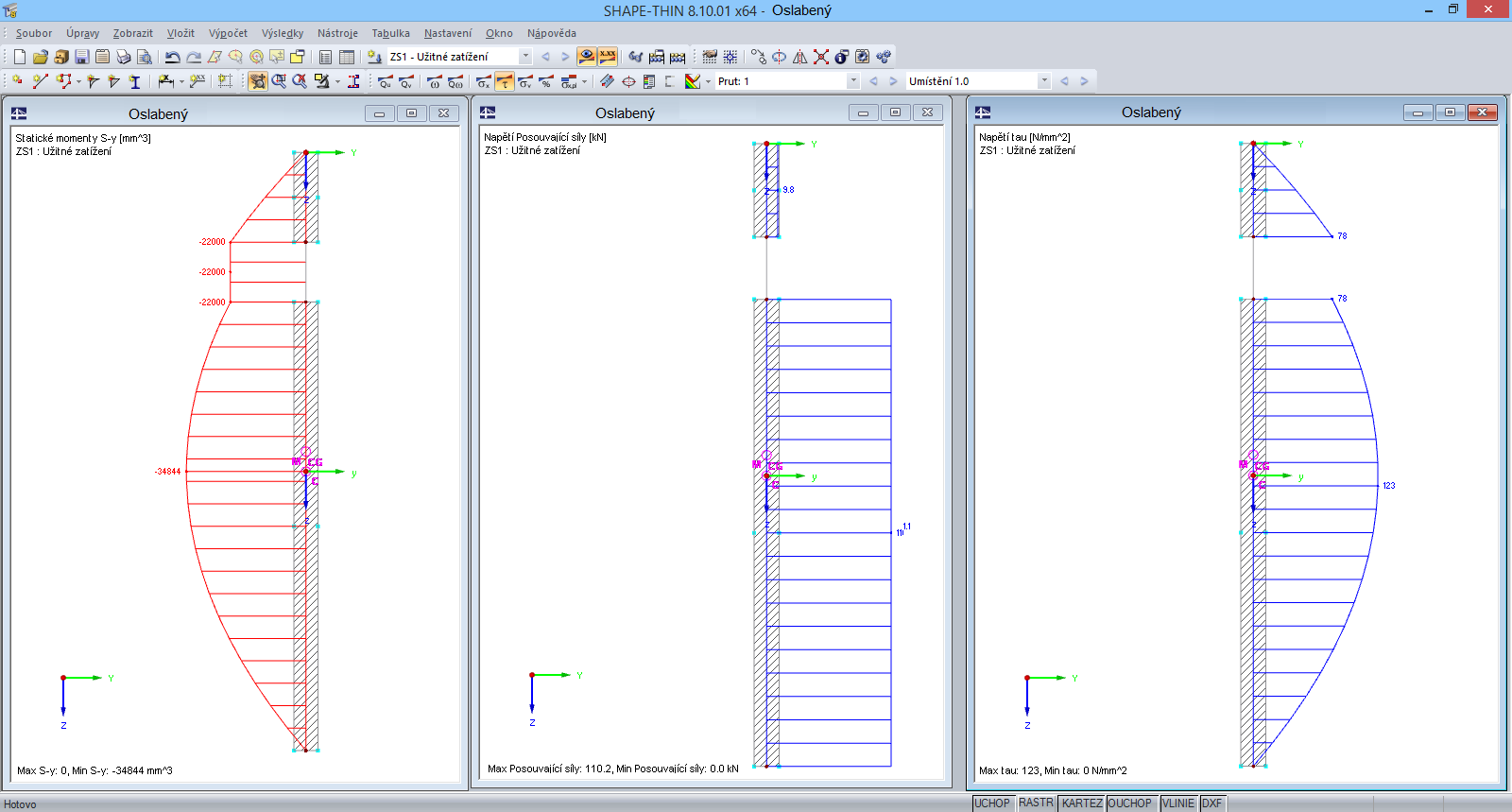Toggle the results display eye button
Screen dimensions: 1512x812
coord(587,57)
